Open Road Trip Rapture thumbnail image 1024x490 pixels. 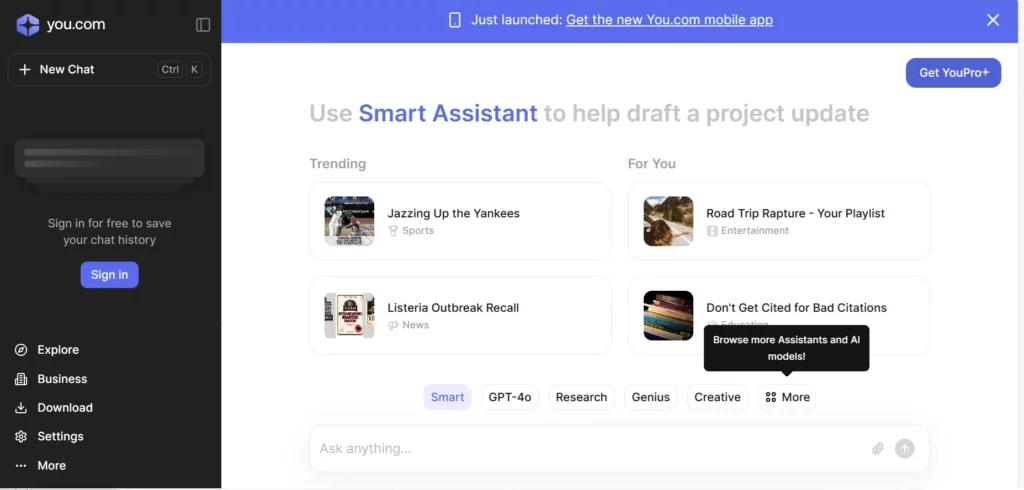pos(668,221)
